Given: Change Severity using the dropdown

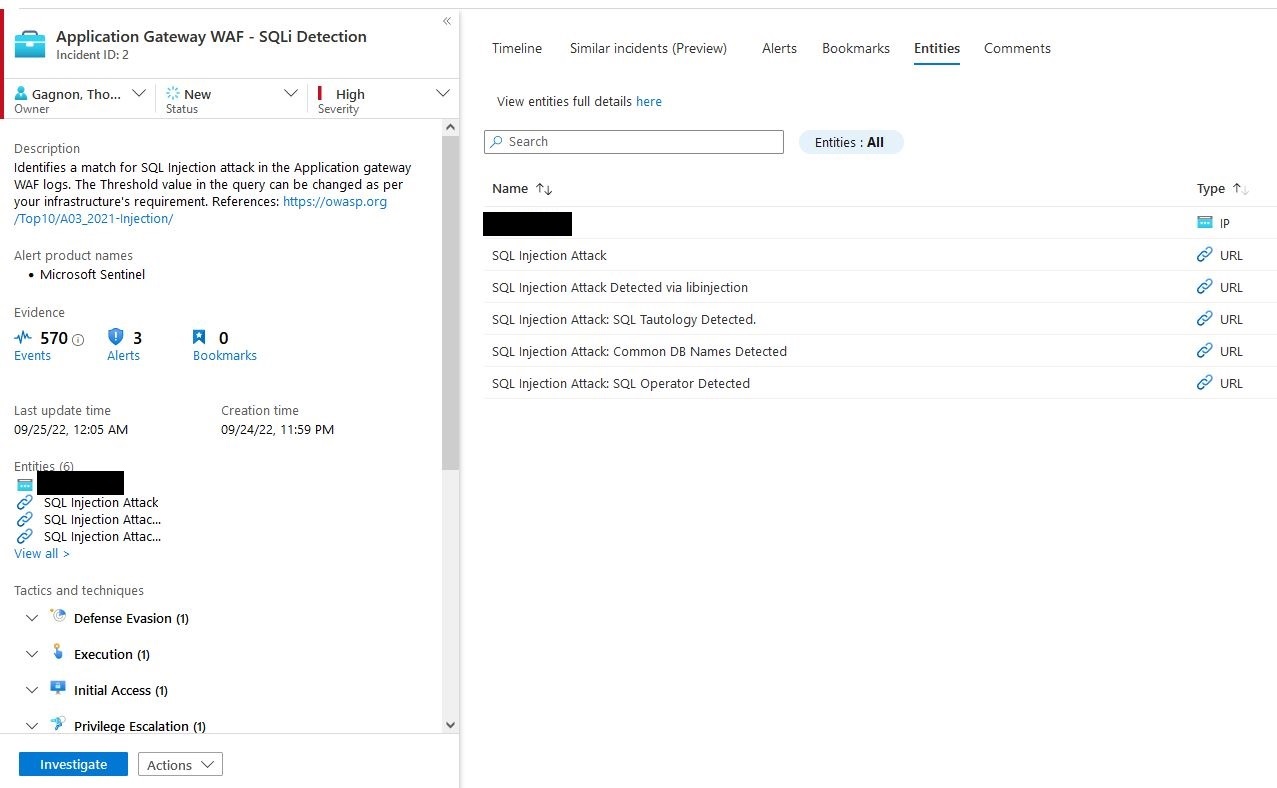Looking at the screenshot, I should (x=443, y=94).
